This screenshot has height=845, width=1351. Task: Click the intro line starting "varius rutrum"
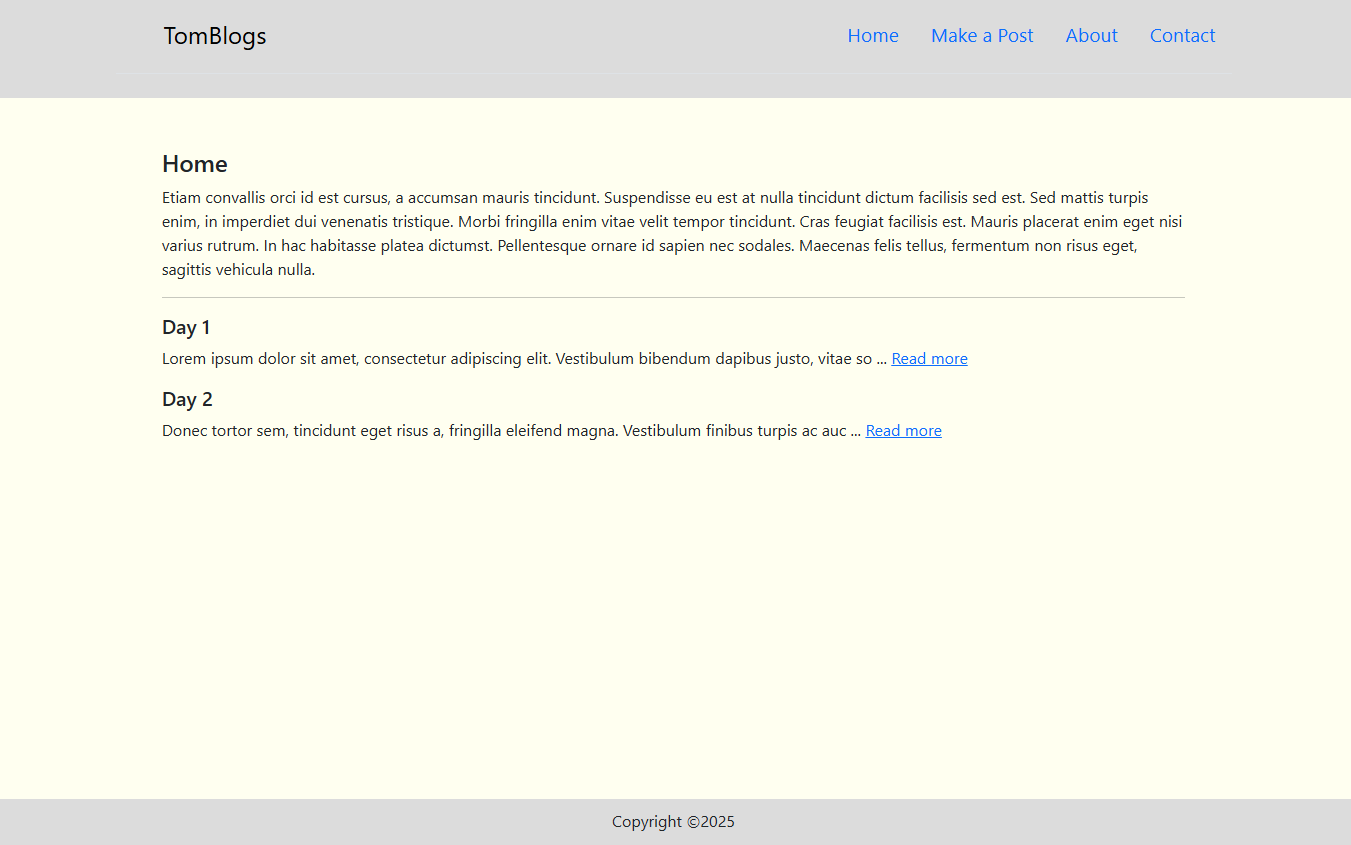(650, 246)
